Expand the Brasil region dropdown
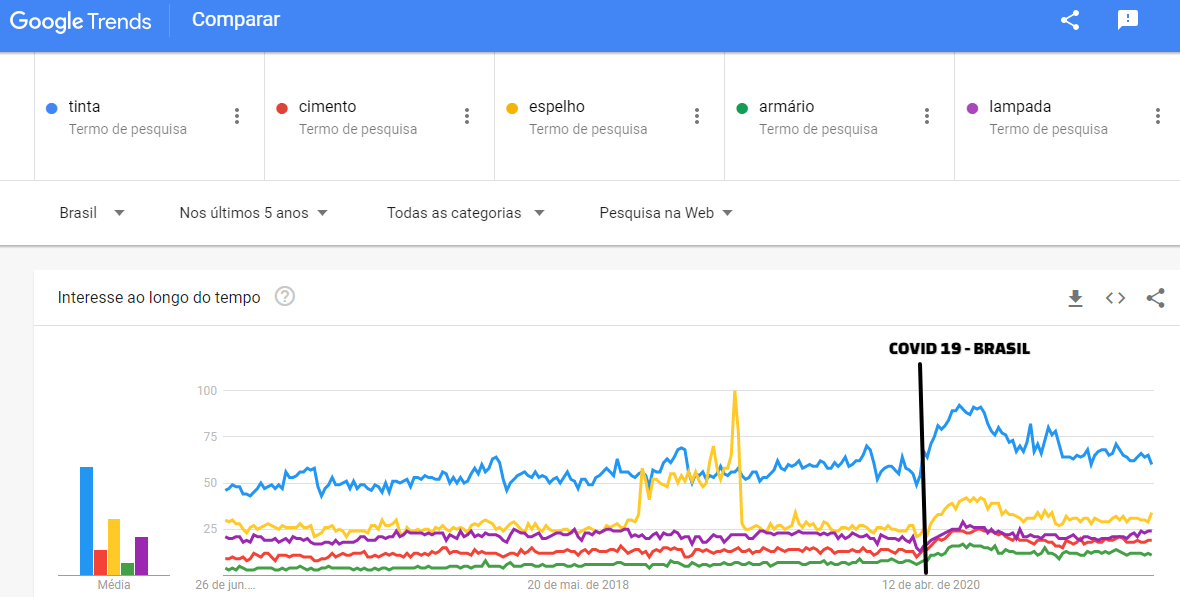The image size is (1180, 597). pyautogui.click(x=92, y=213)
